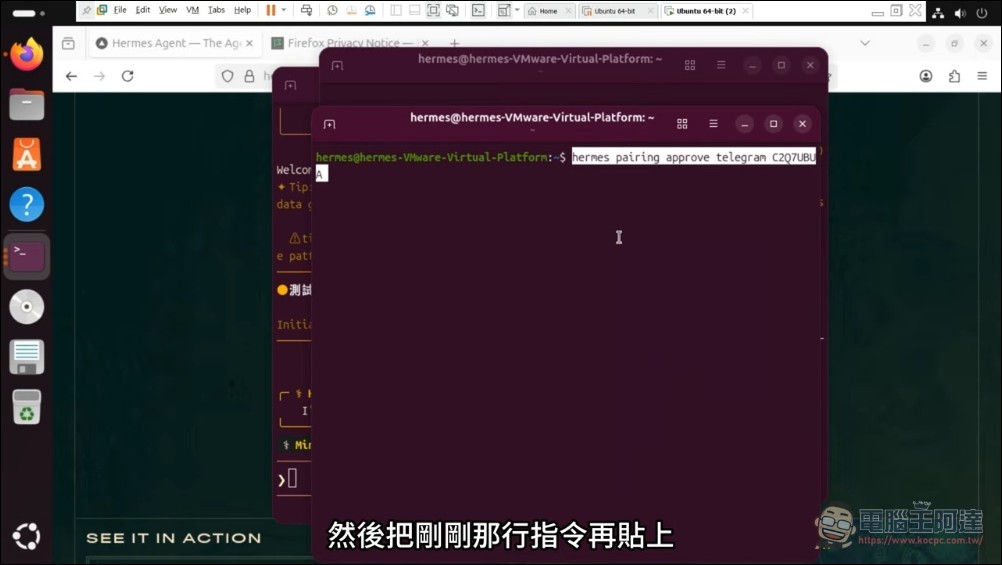The image size is (1002, 565).
Task: Go forward in Firefox
Action: click(x=99, y=76)
